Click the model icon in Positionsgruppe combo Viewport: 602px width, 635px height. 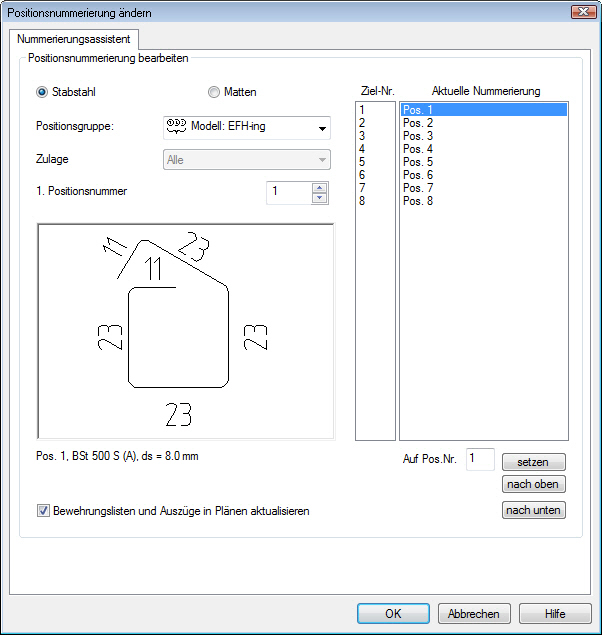176,126
